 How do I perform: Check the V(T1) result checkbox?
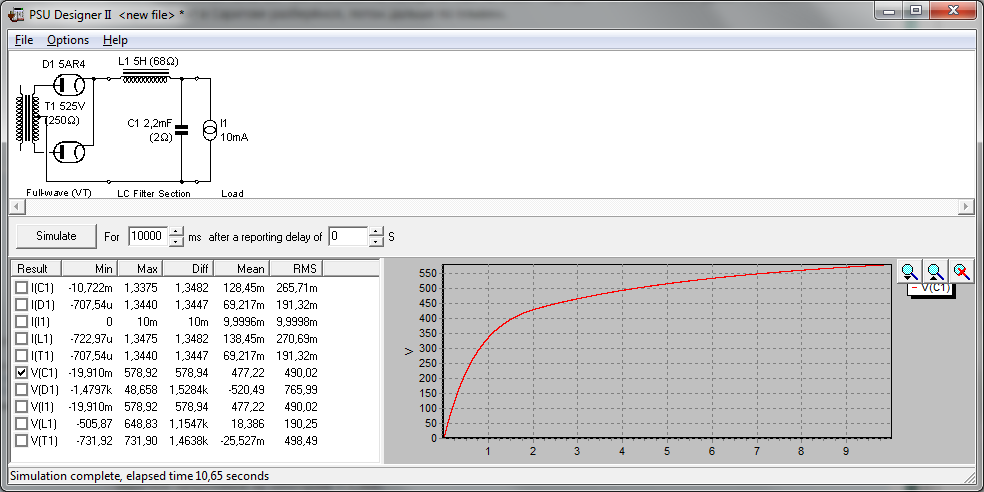(22, 440)
